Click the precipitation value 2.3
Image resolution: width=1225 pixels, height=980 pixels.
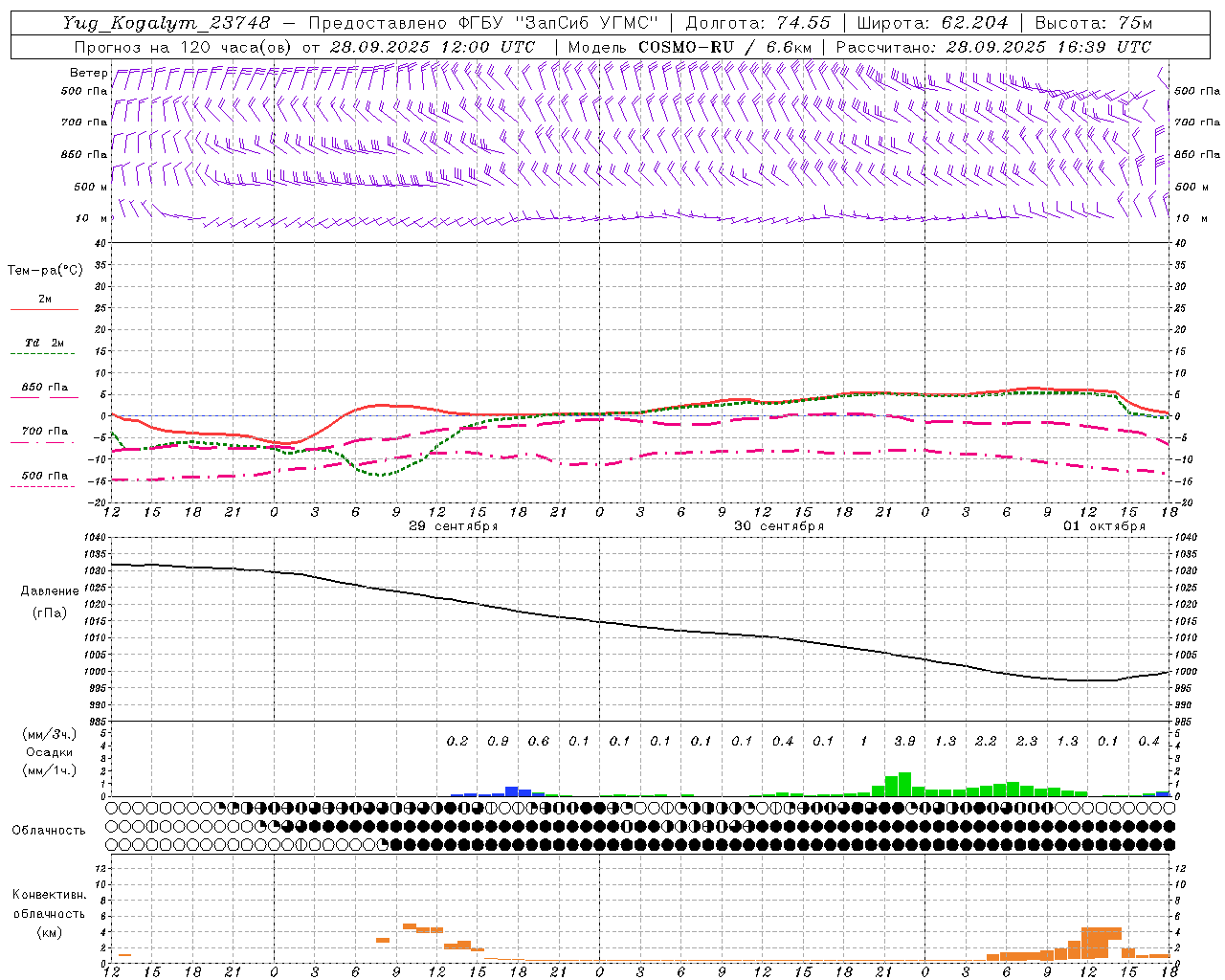(x=1027, y=741)
